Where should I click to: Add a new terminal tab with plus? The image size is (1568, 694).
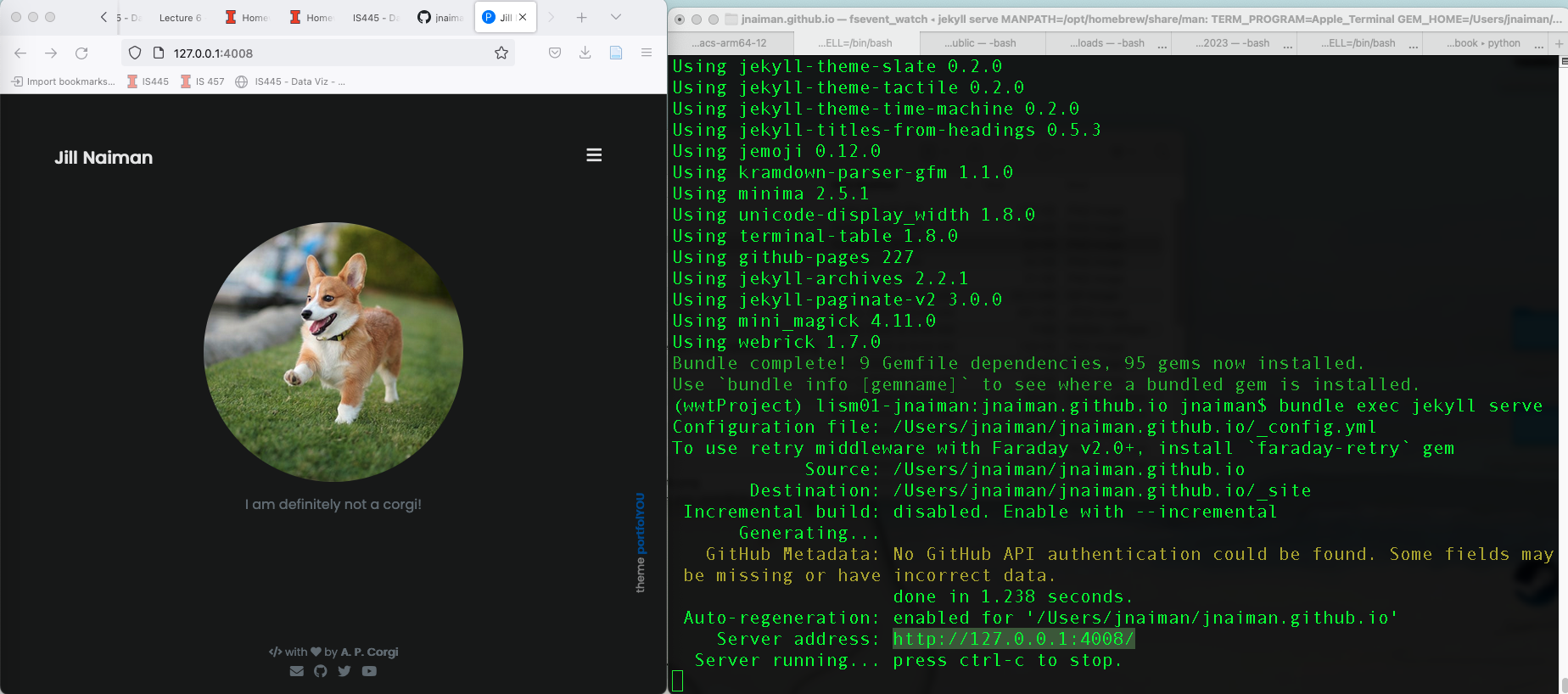click(1559, 43)
